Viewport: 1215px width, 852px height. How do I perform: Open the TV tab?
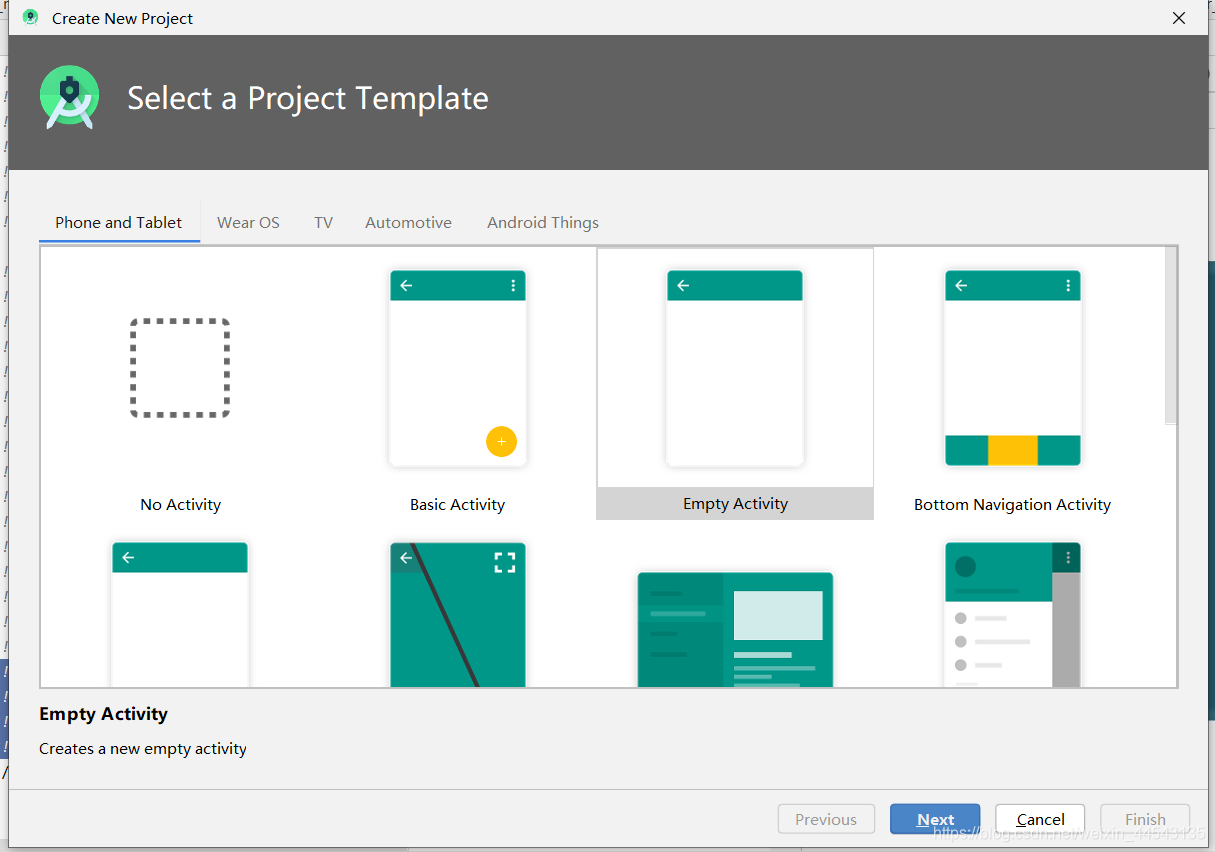(323, 222)
